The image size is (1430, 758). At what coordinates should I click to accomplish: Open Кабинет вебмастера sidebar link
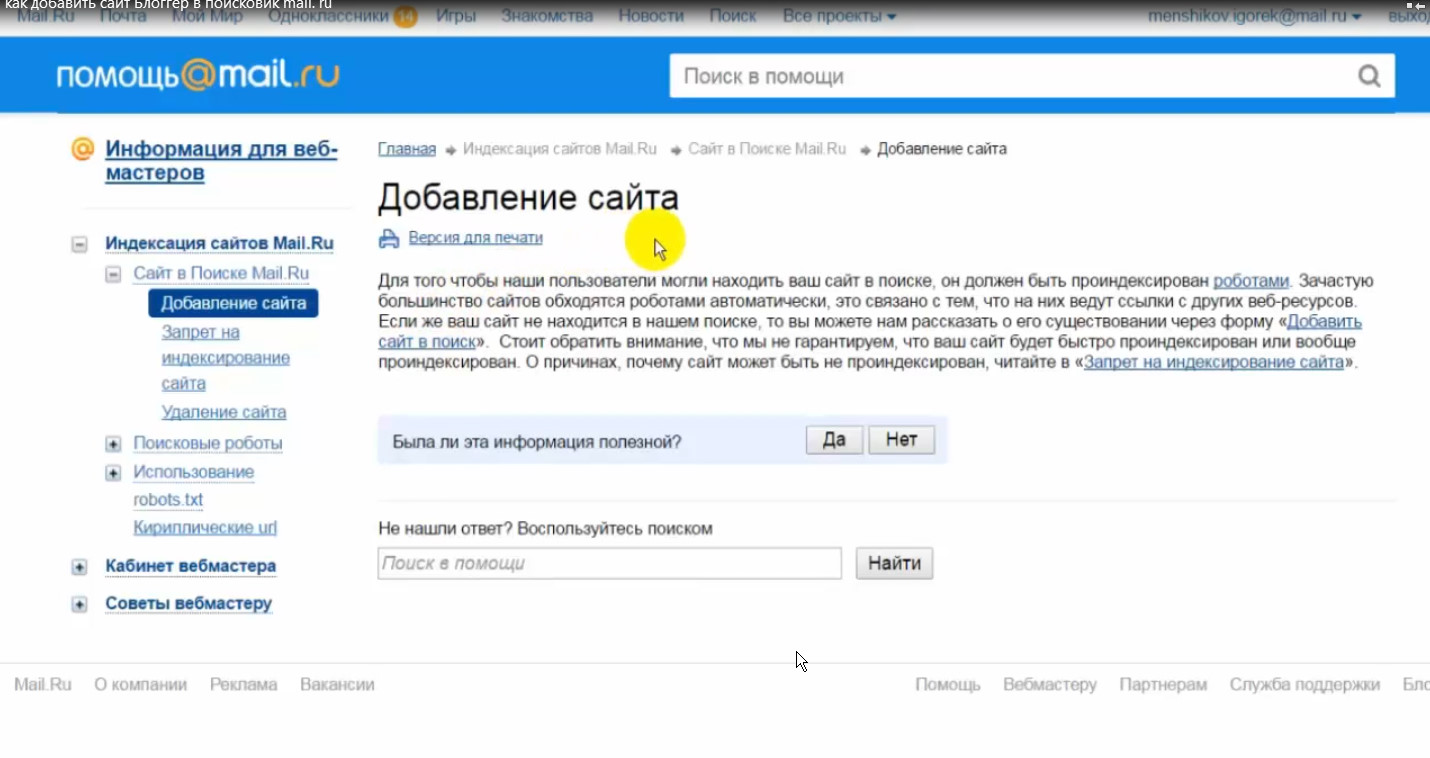click(191, 566)
